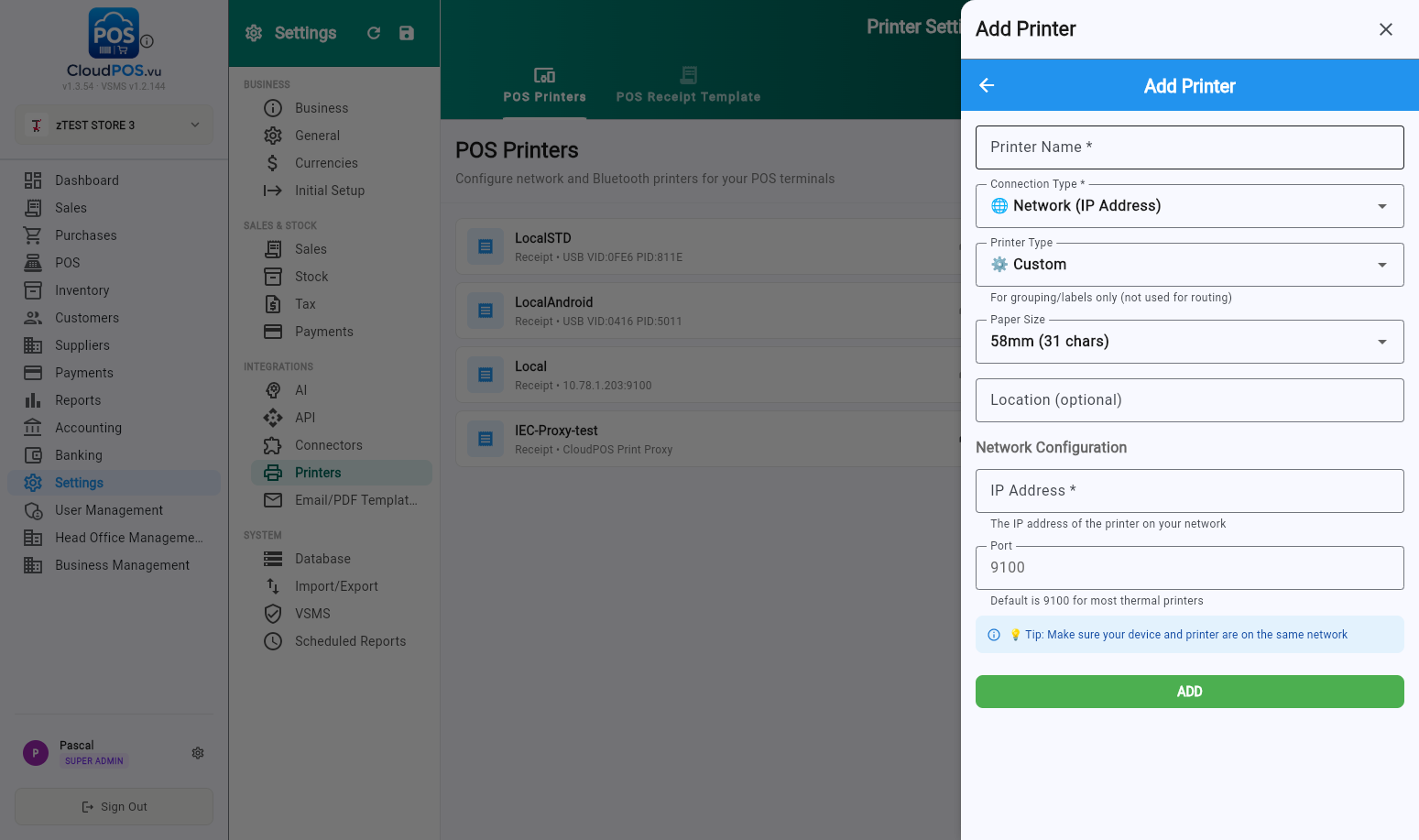Open Purchases in the left sidebar
The height and width of the screenshot is (840, 1419).
click(114, 235)
